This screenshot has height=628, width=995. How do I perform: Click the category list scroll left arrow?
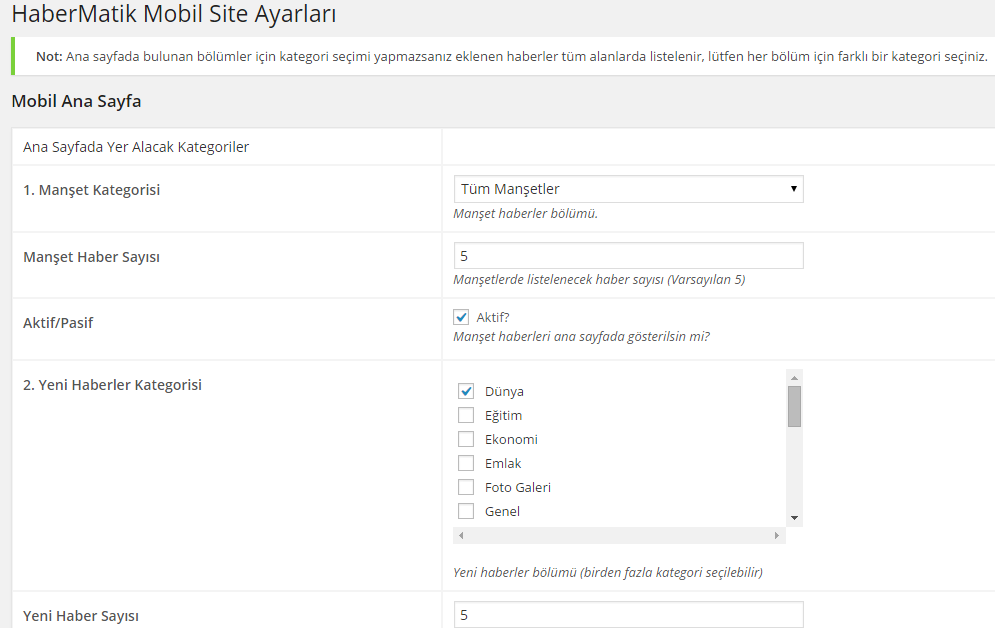tap(461, 535)
